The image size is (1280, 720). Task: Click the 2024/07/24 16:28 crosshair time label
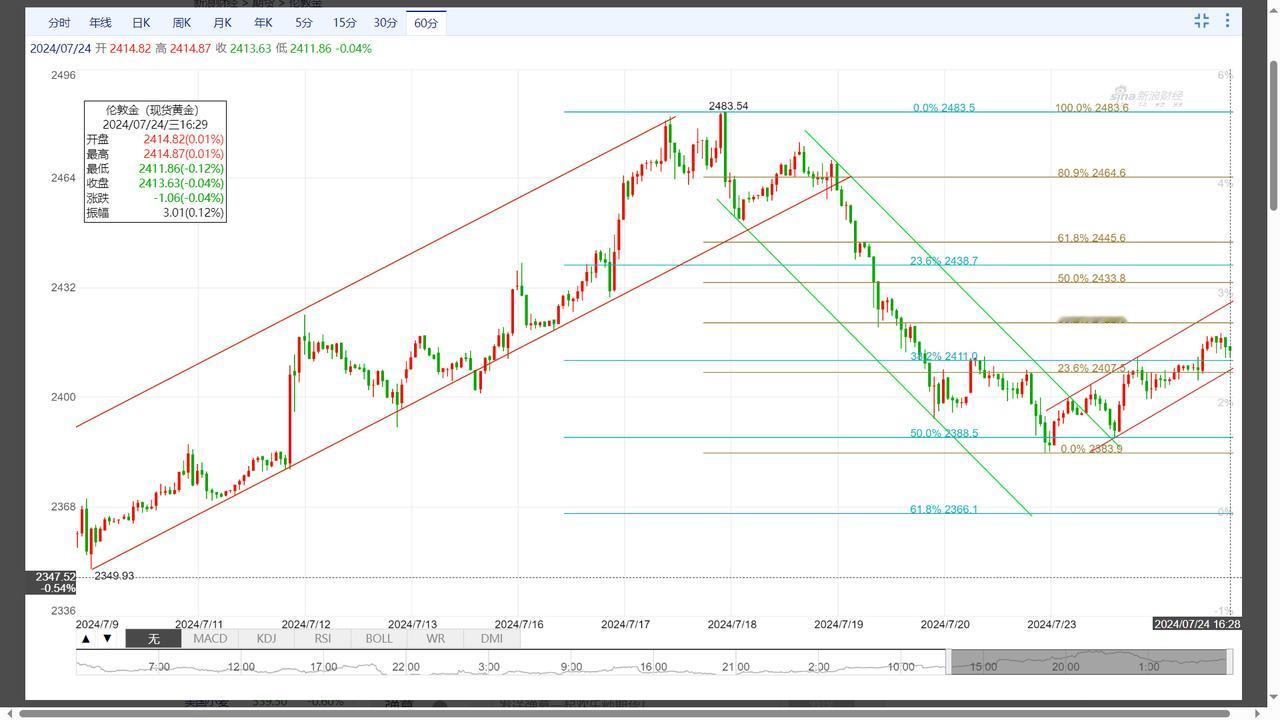(1197, 624)
